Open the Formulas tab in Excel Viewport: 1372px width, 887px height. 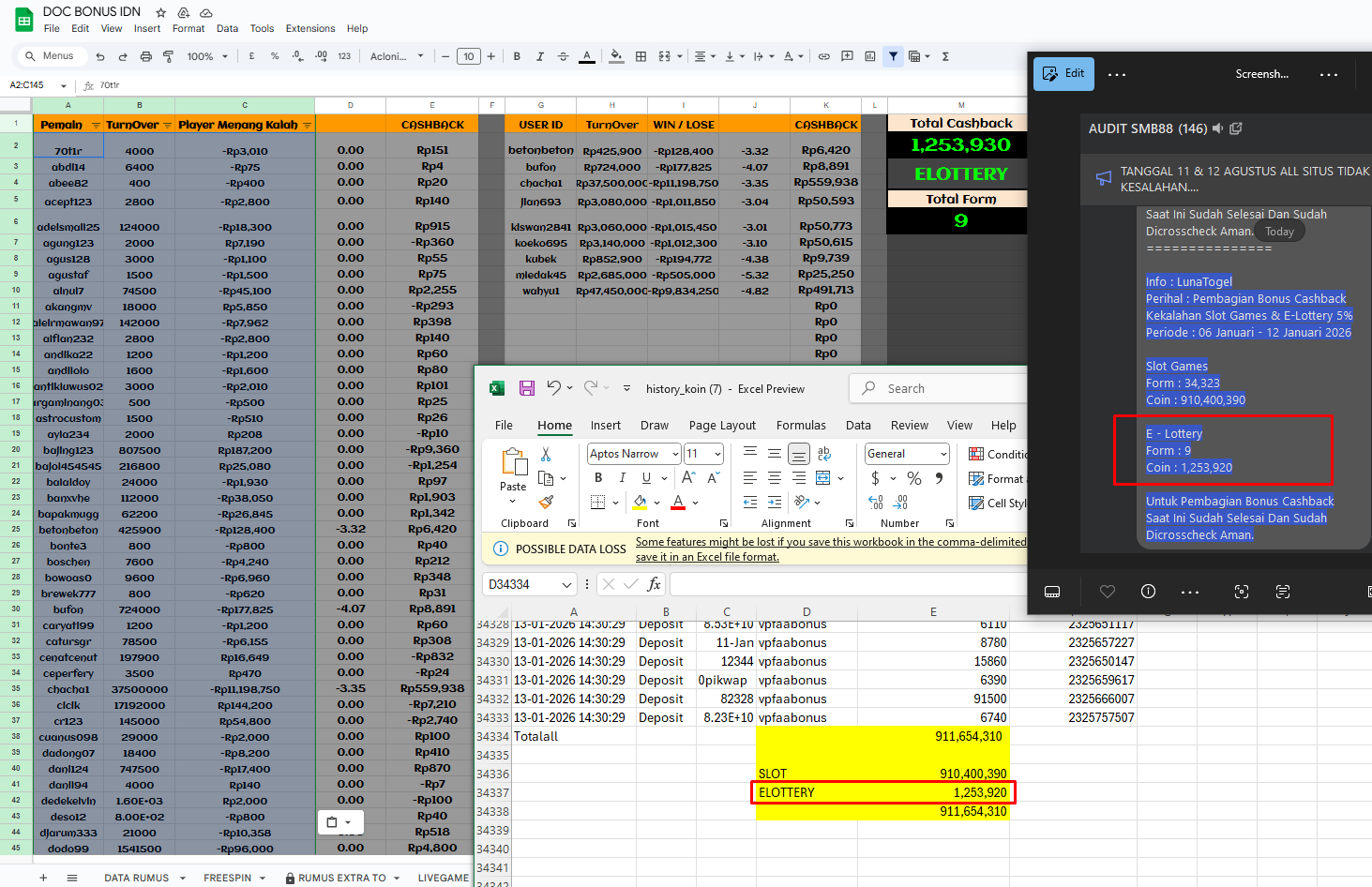(x=801, y=425)
